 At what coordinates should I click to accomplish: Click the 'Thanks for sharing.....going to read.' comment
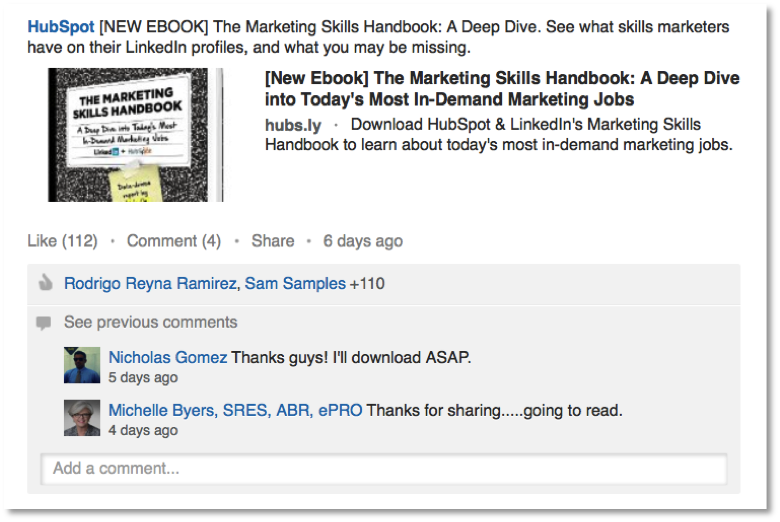494,411
